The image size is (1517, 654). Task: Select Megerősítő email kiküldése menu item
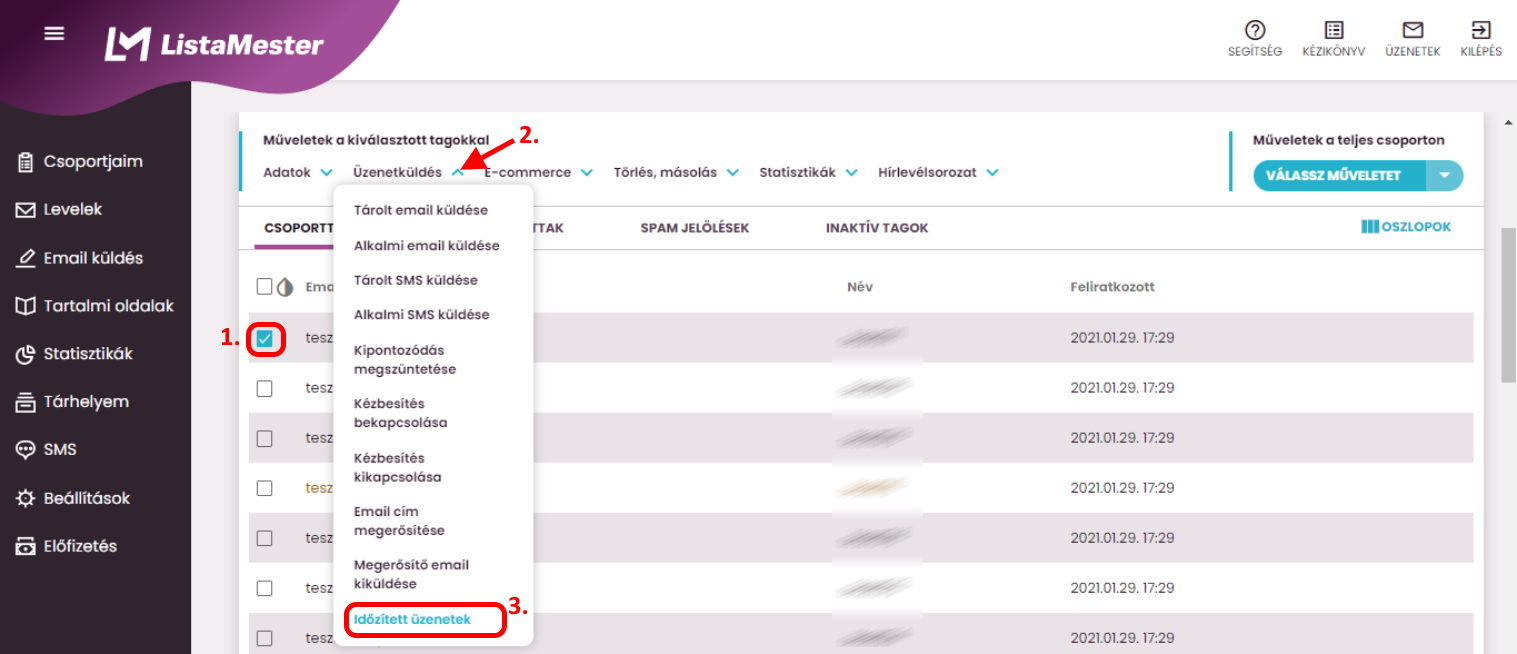pyautogui.click(x=412, y=575)
